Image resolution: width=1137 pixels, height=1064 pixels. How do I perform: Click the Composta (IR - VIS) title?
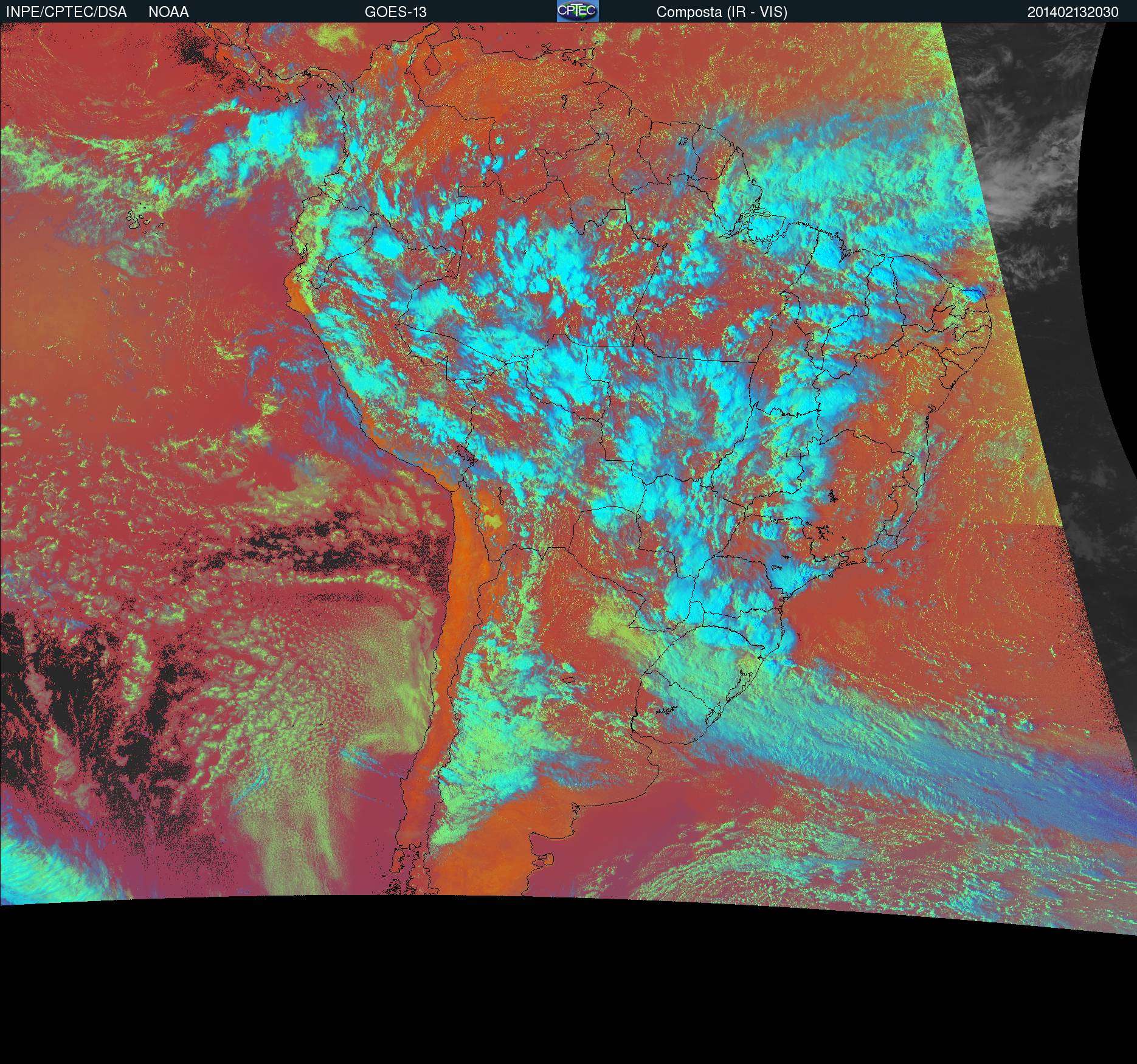(x=722, y=12)
